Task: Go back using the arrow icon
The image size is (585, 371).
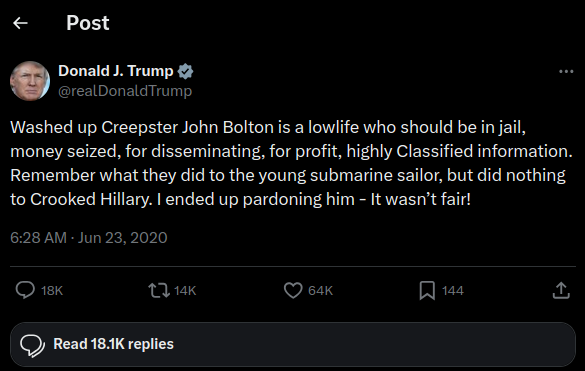Action: tap(20, 23)
